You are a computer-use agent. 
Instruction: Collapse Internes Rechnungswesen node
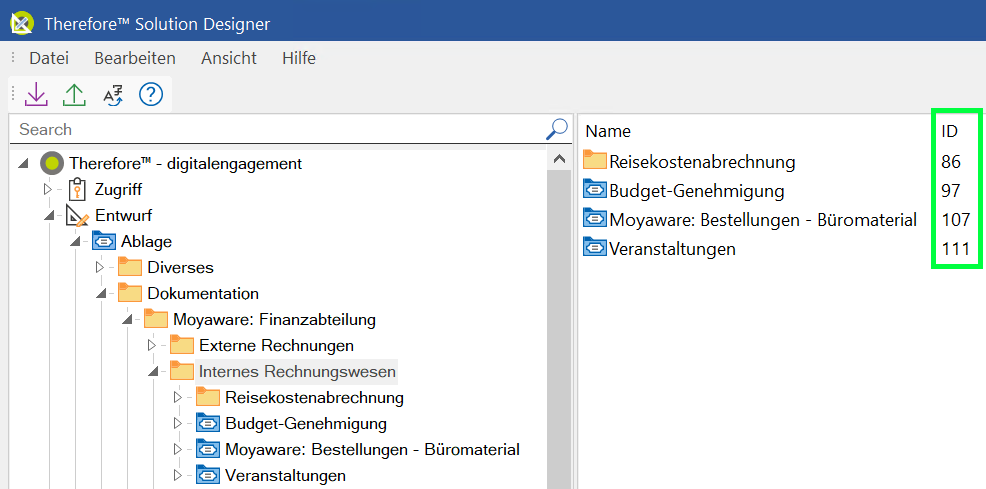(153, 372)
